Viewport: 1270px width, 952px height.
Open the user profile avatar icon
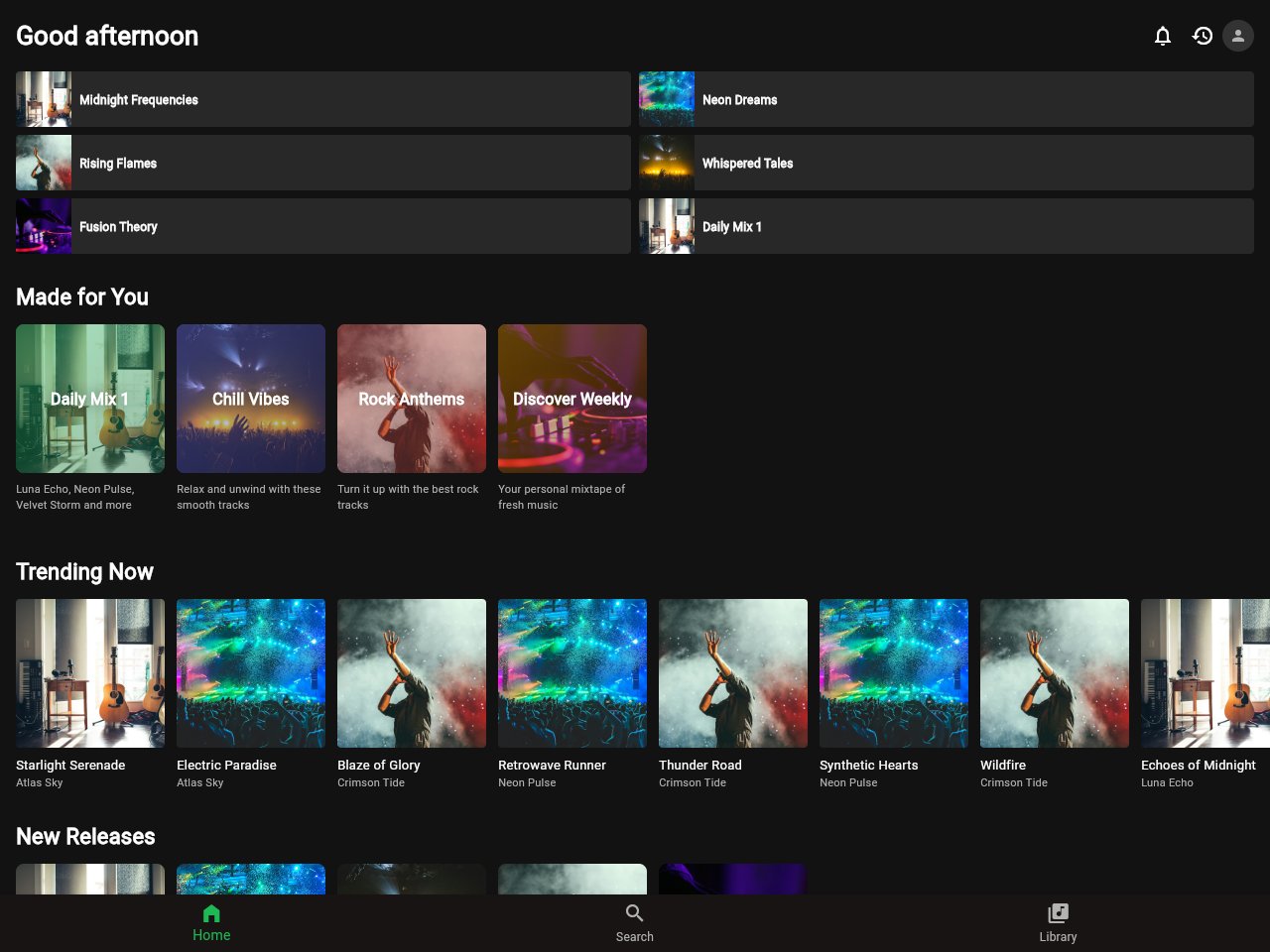pyautogui.click(x=1238, y=36)
